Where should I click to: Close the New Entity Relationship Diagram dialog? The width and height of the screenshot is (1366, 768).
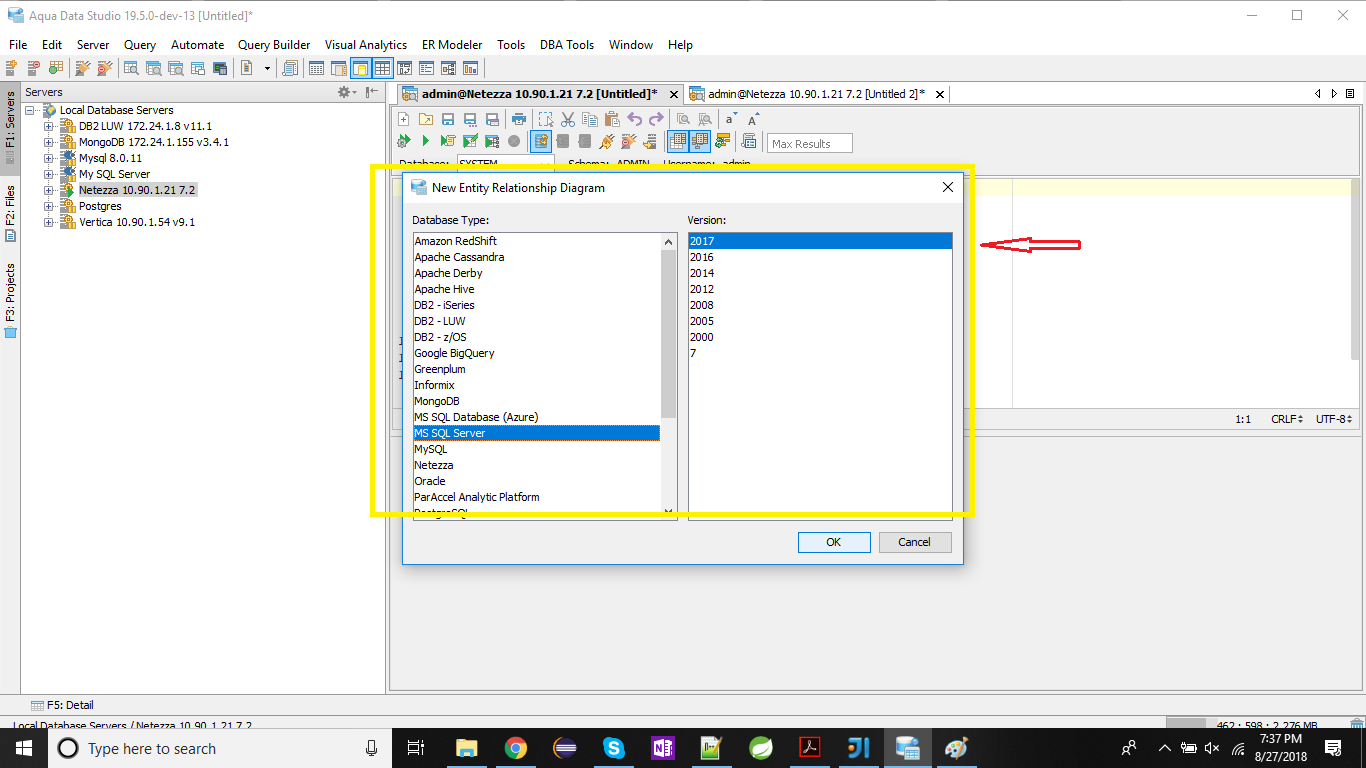coord(947,187)
